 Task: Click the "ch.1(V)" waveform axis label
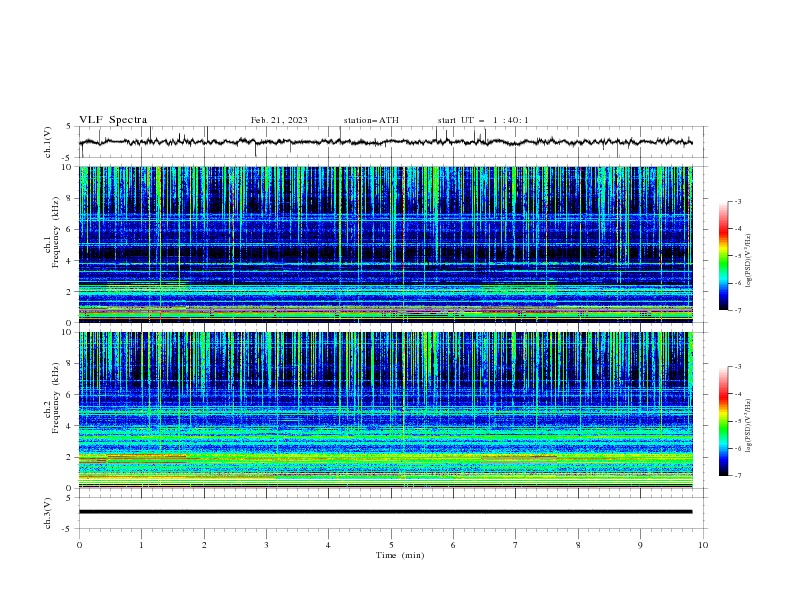(48, 142)
